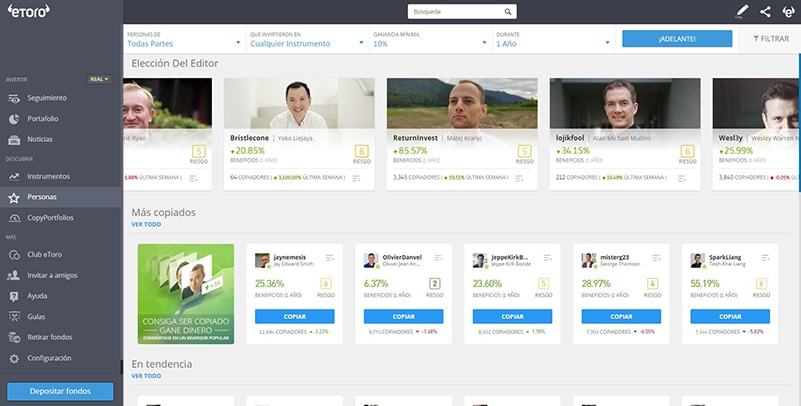Click the search magnifier icon

point(508,12)
